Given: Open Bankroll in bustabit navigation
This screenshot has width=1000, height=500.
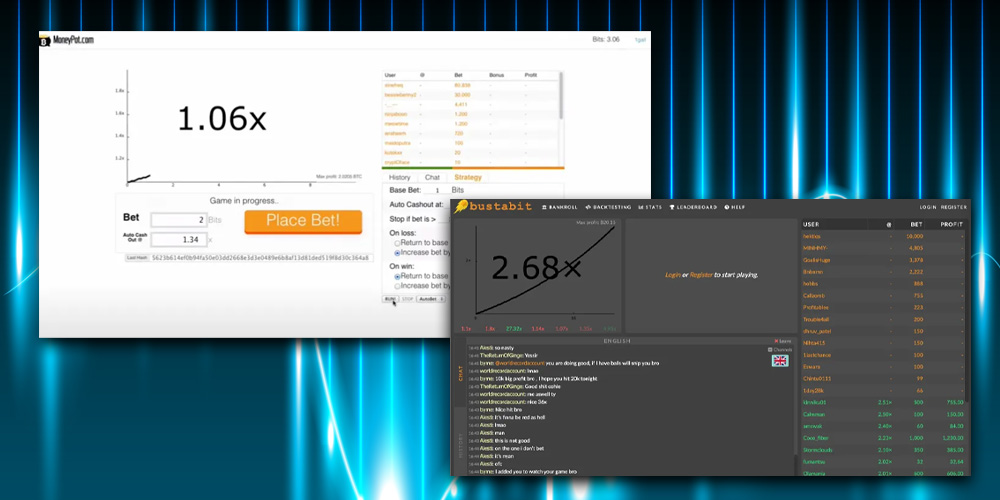Looking at the screenshot, I should coord(559,207).
